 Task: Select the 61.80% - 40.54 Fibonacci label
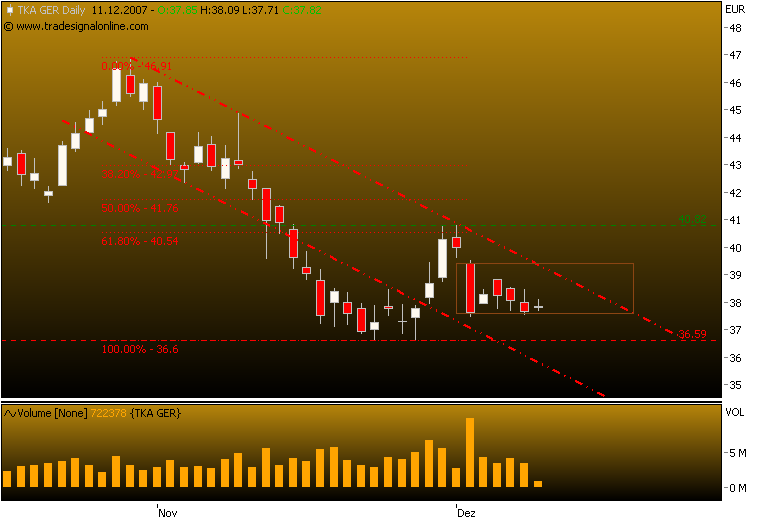(x=140, y=241)
